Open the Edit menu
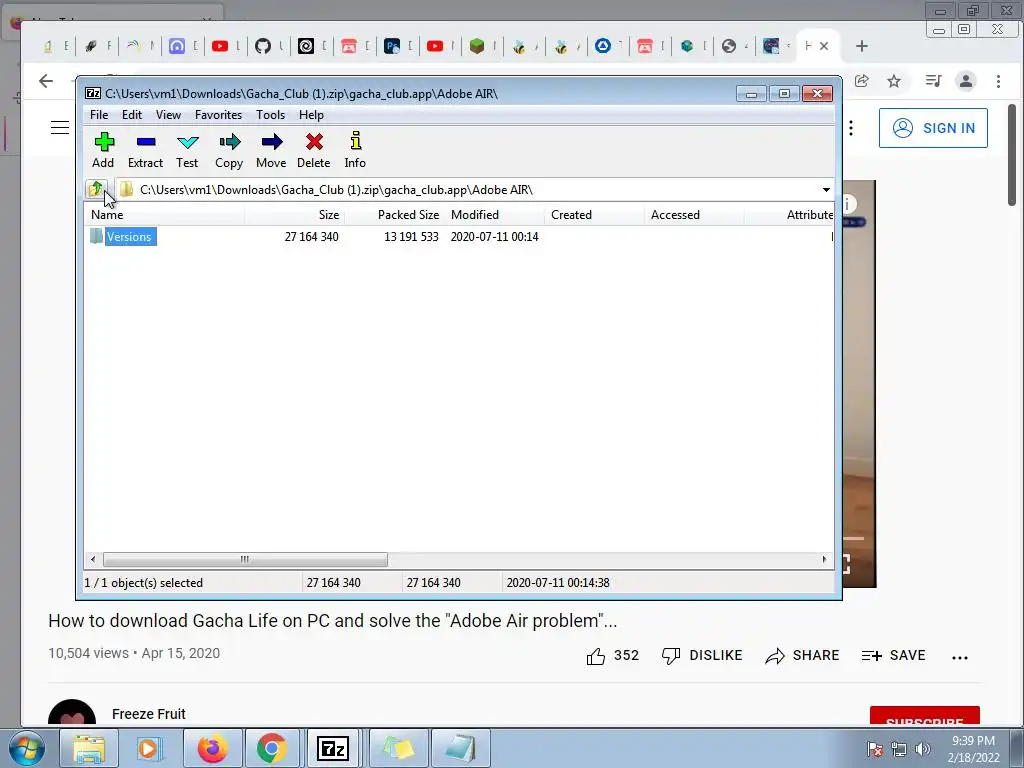Viewport: 1024px width, 768px height. tap(132, 115)
